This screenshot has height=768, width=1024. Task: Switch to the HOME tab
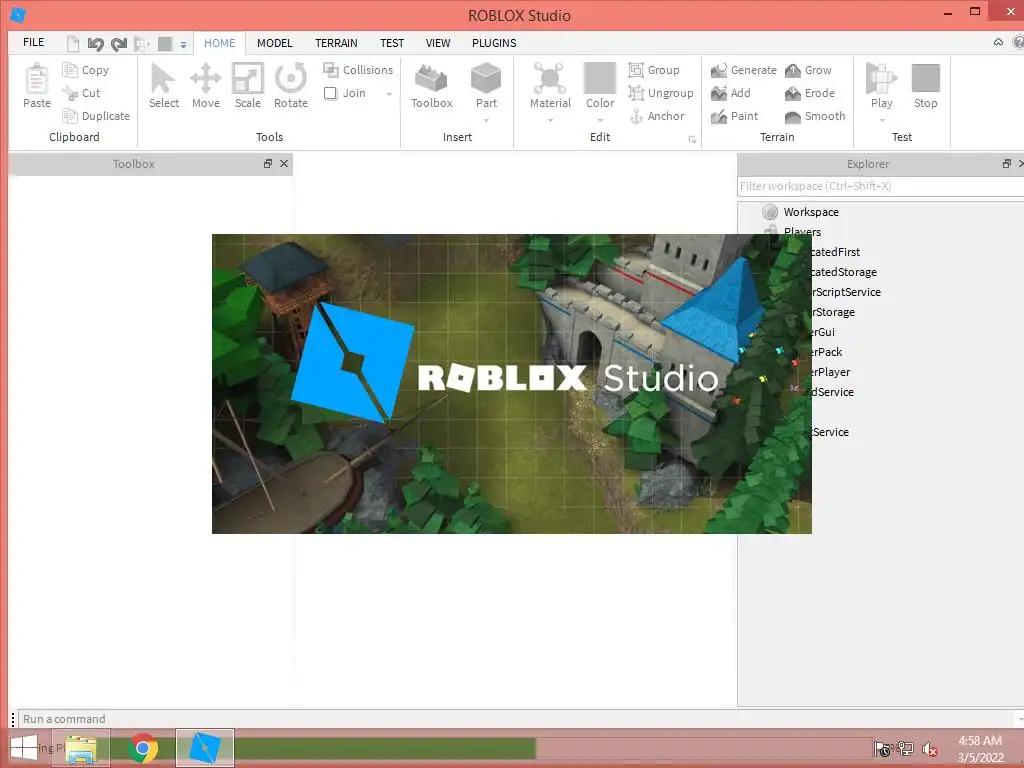click(219, 43)
